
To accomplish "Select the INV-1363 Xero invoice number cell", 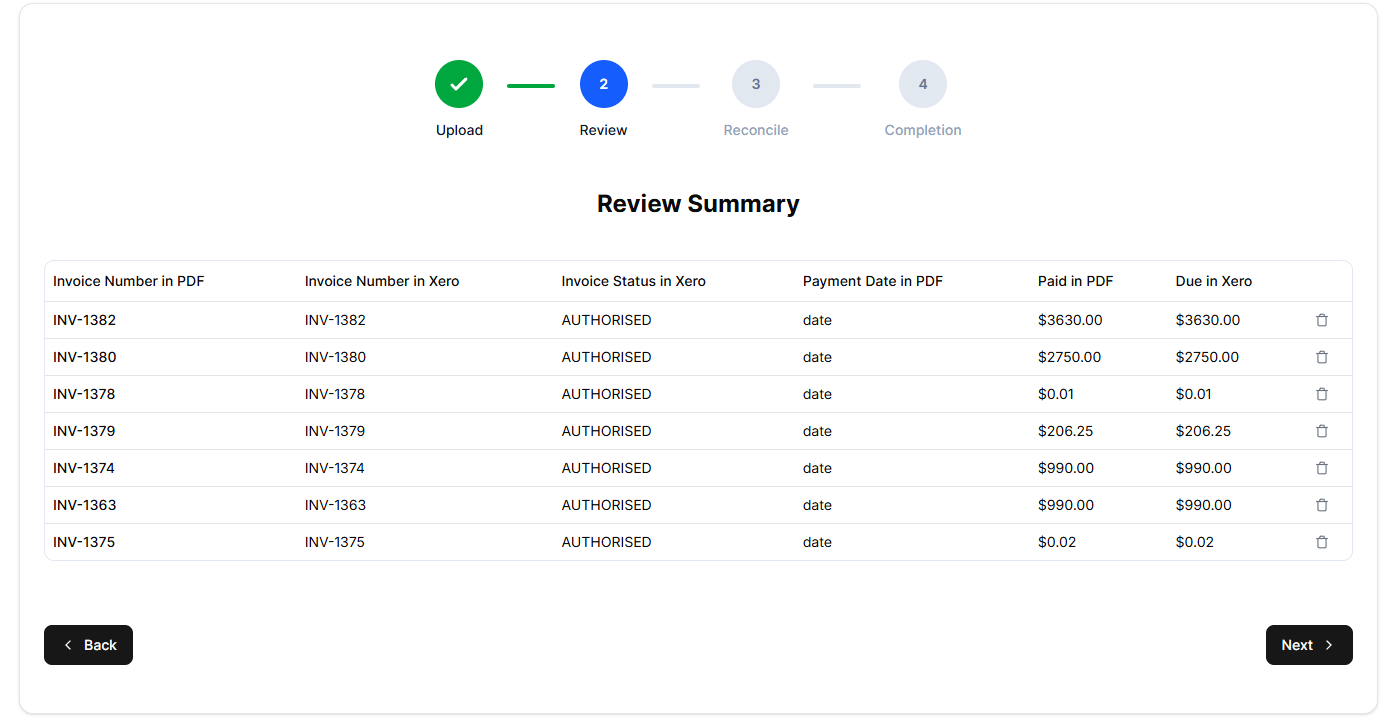I will pyautogui.click(x=335, y=505).
